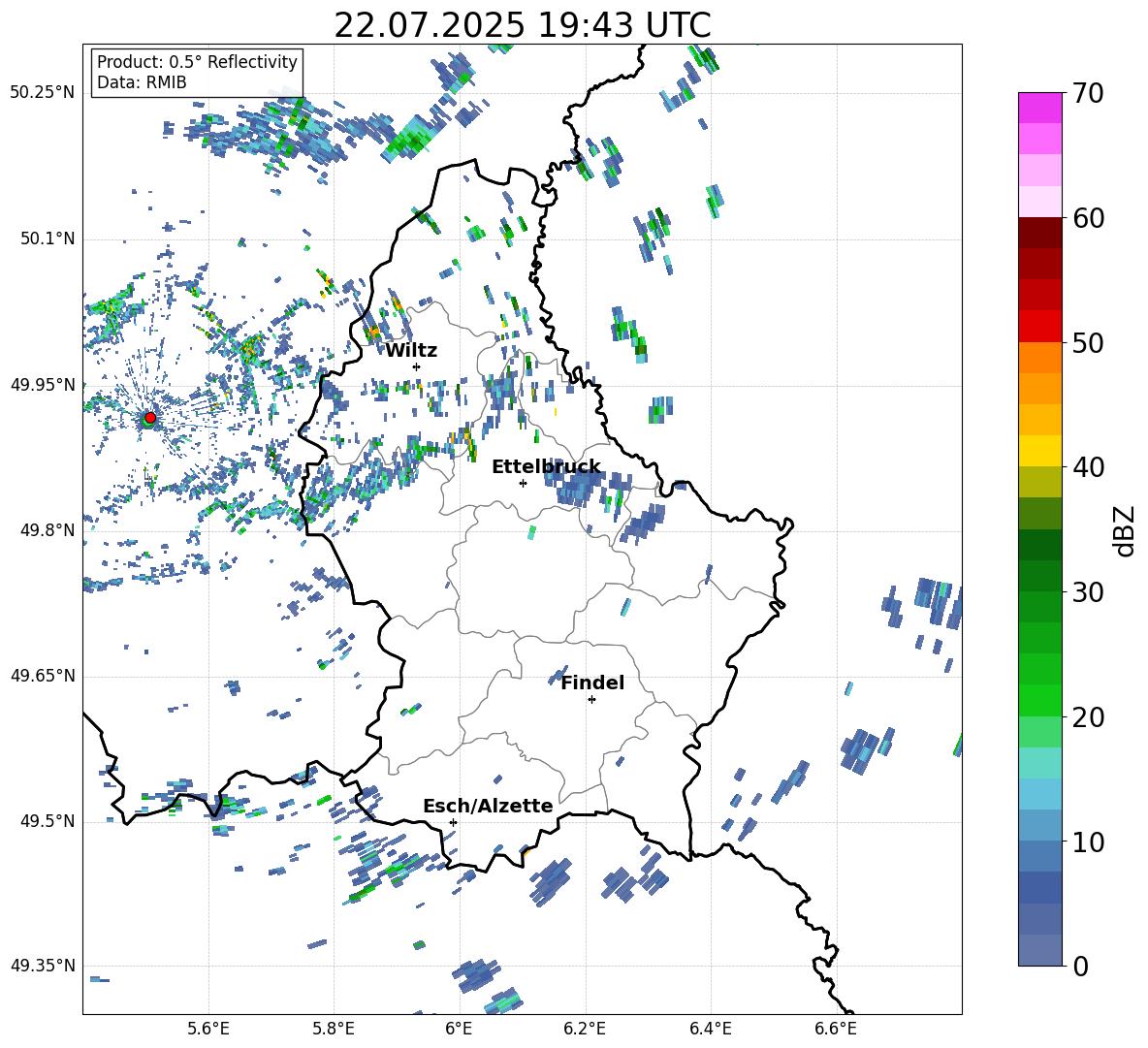Click the colorbar tick label 40
The image size is (1148, 1048).
coord(1087,467)
